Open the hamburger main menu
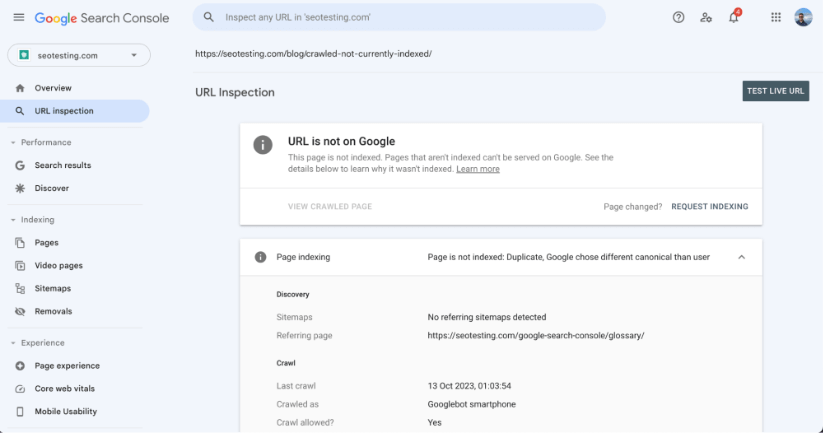This screenshot has width=823, height=433. [x=19, y=17]
